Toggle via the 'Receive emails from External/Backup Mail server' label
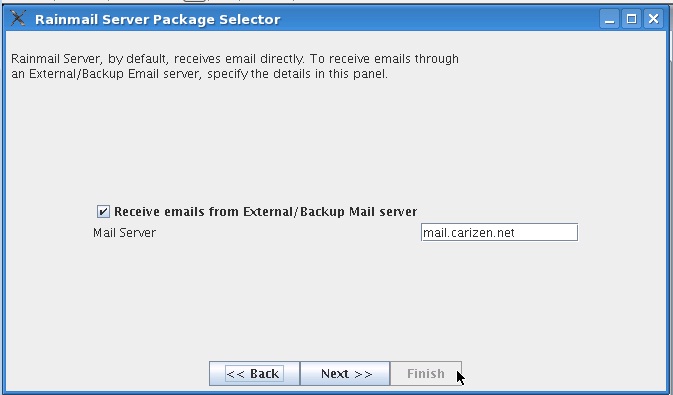673x395 pixels. point(265,212)
